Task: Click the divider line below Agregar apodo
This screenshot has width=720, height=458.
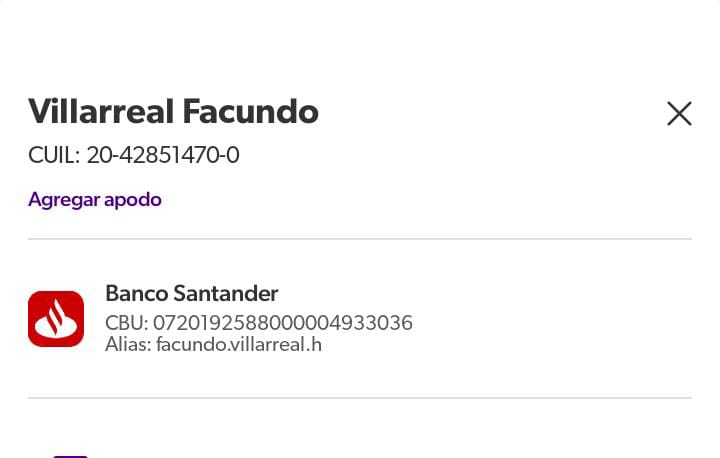Action: (x=360, y=239)
